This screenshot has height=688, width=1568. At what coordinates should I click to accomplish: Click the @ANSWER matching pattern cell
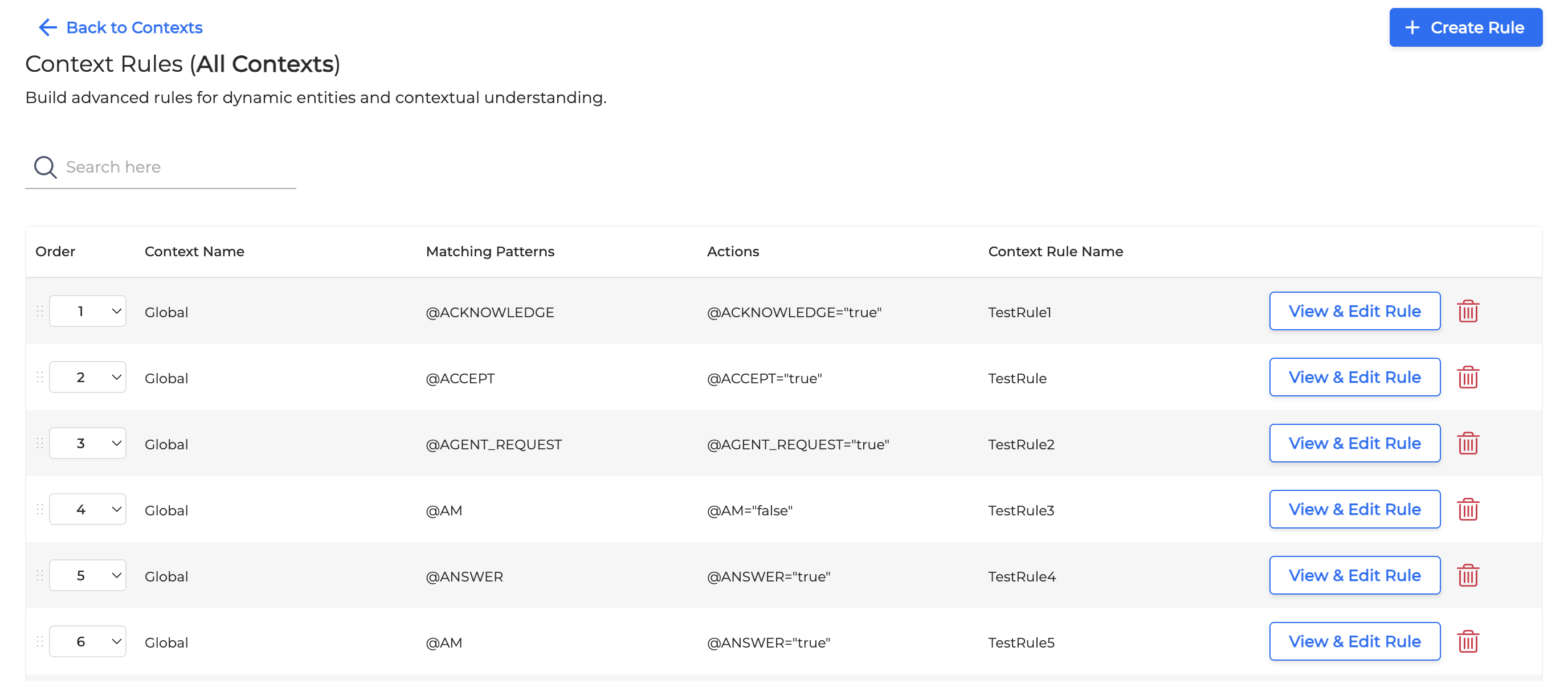click(x=464, y=577)
